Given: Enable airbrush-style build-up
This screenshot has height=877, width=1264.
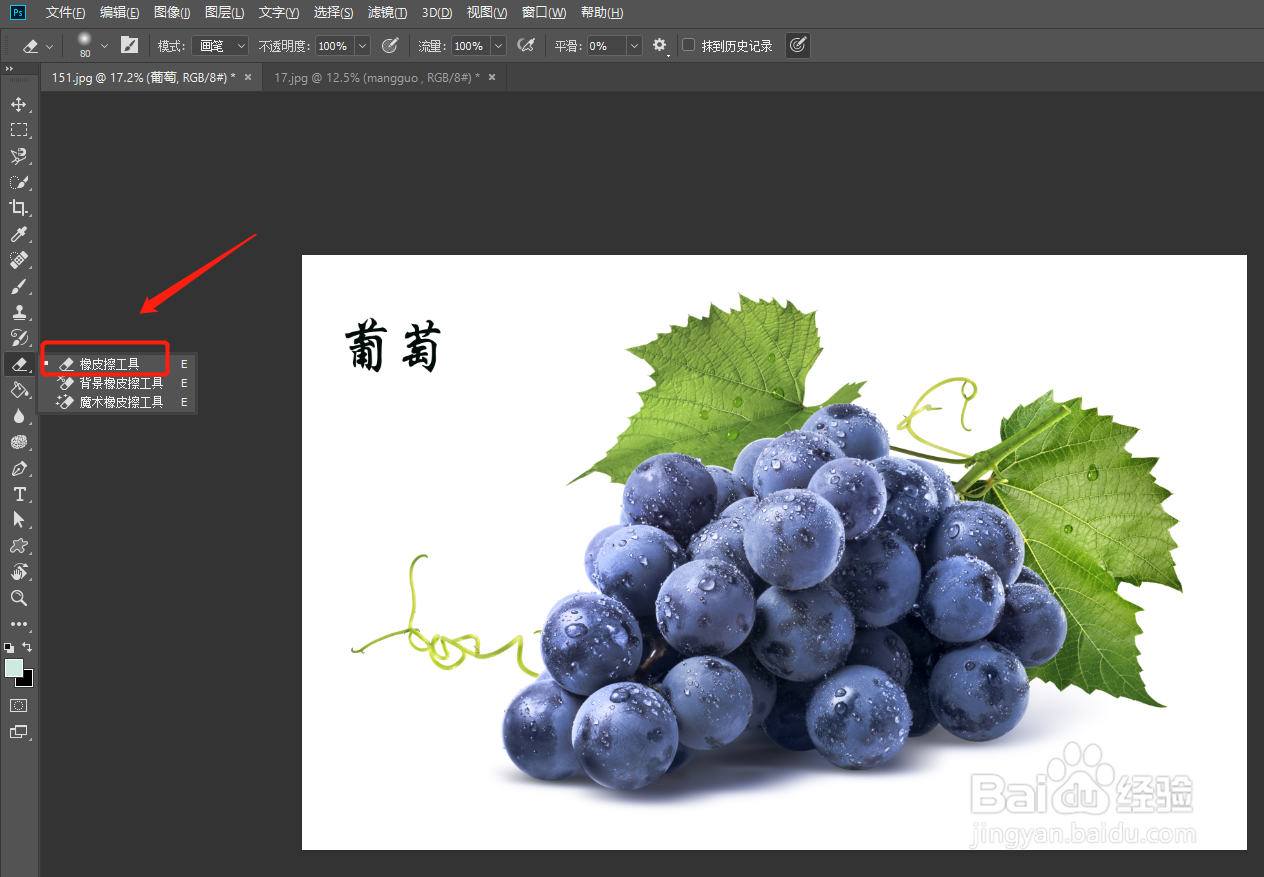Looking at the screenshot, I should [x=526, y=45].
